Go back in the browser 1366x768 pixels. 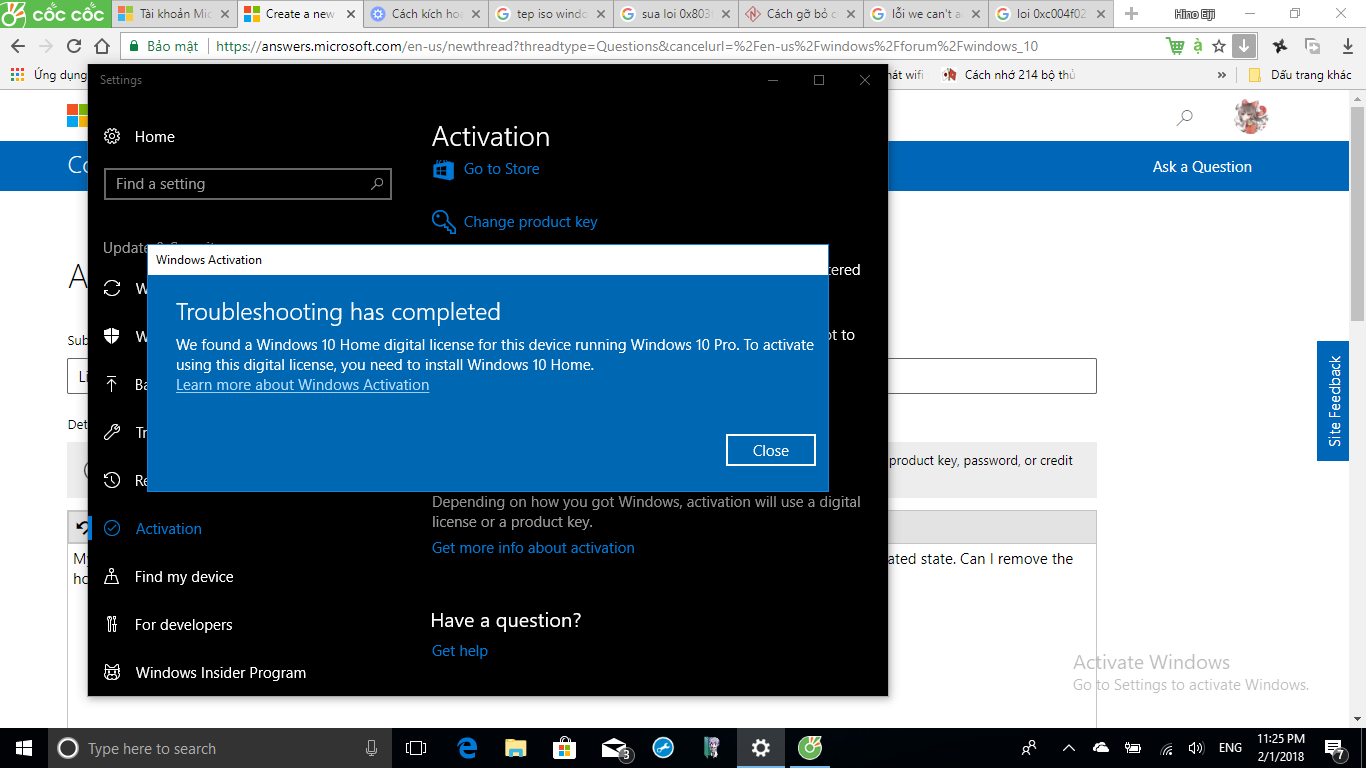[x=17, y=46]
